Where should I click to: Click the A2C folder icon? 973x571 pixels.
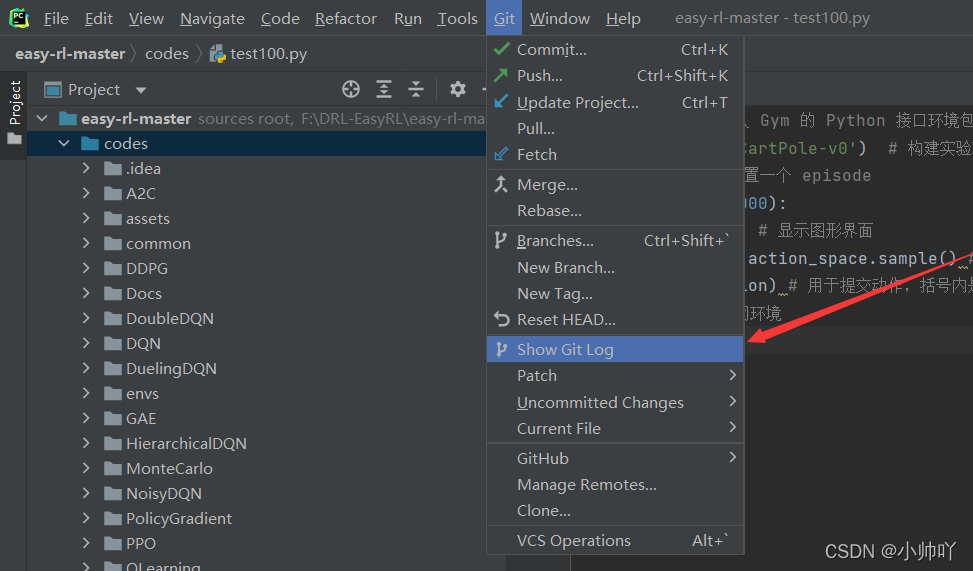[113, 194]
